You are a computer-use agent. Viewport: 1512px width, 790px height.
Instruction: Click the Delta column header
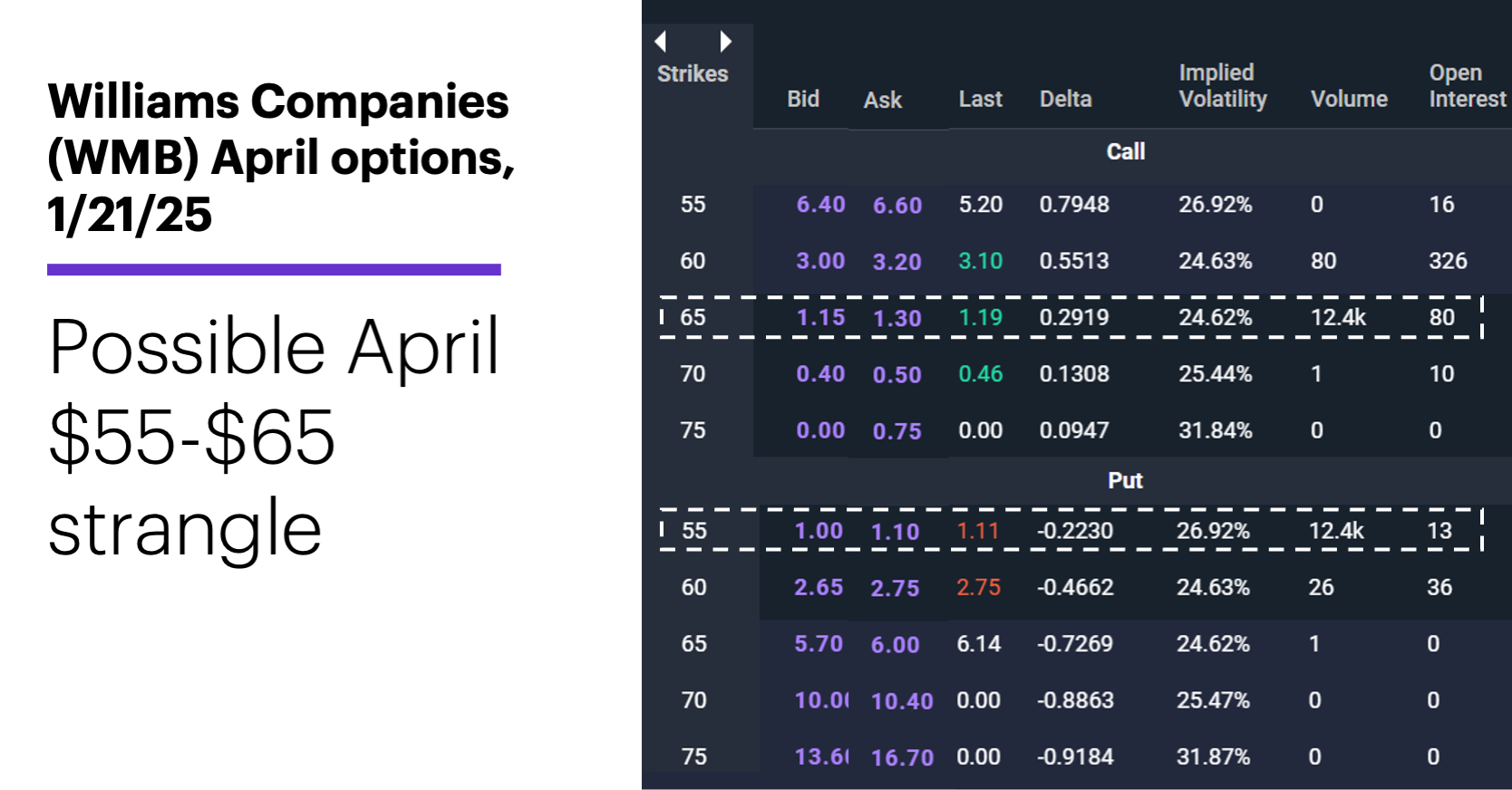[1065, 100]
